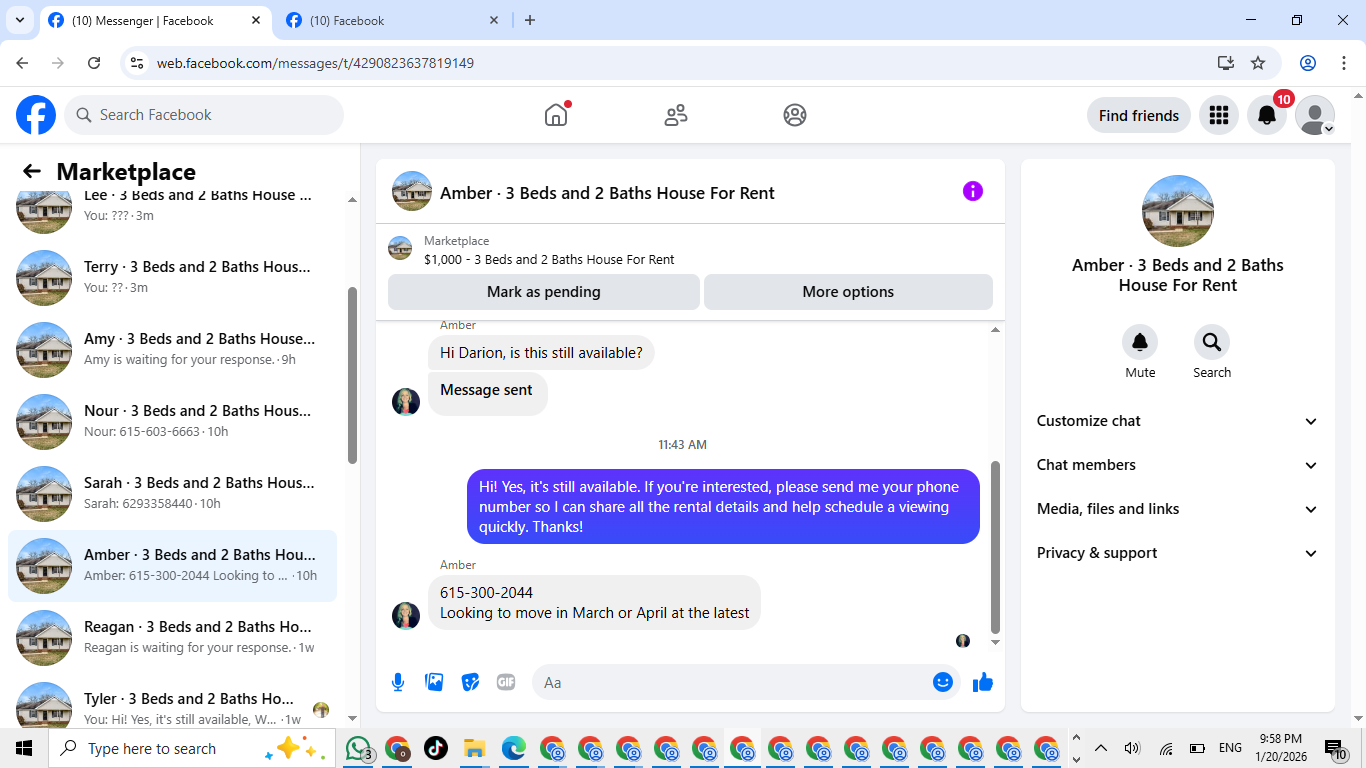
Task: Click the Find friends button
Action: pos(1139,115)
